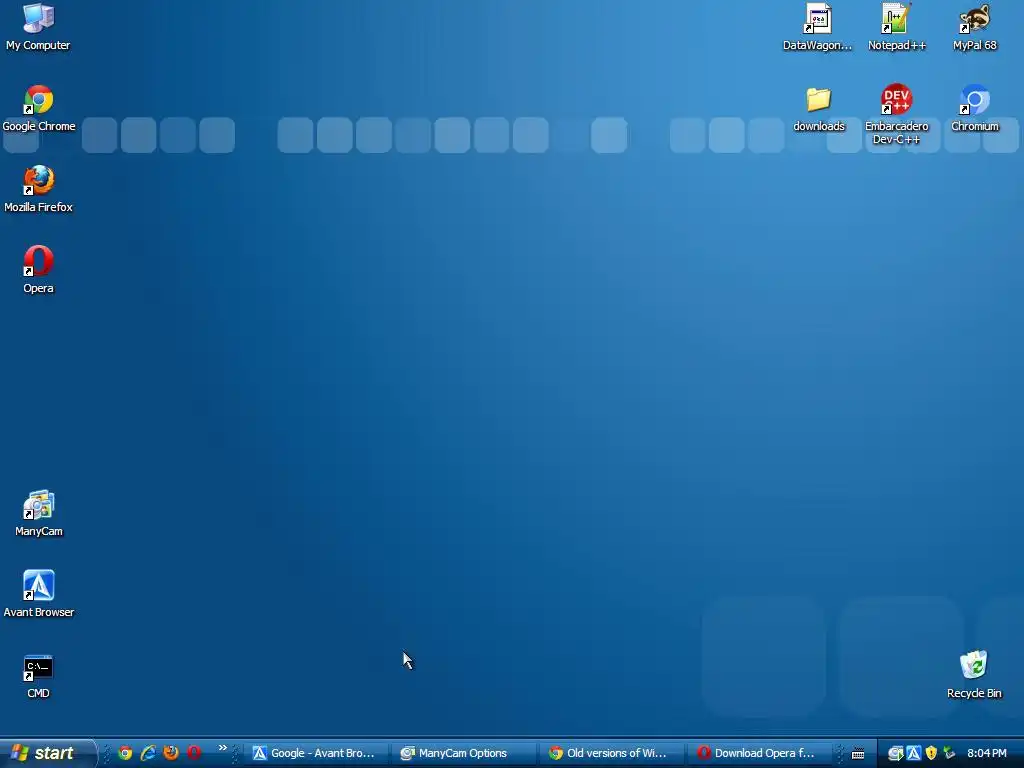The width and height of the screenshot is (1024, 768).
Task: Launch Firefox from Quick Launch bar
Action: pos(171,753)
